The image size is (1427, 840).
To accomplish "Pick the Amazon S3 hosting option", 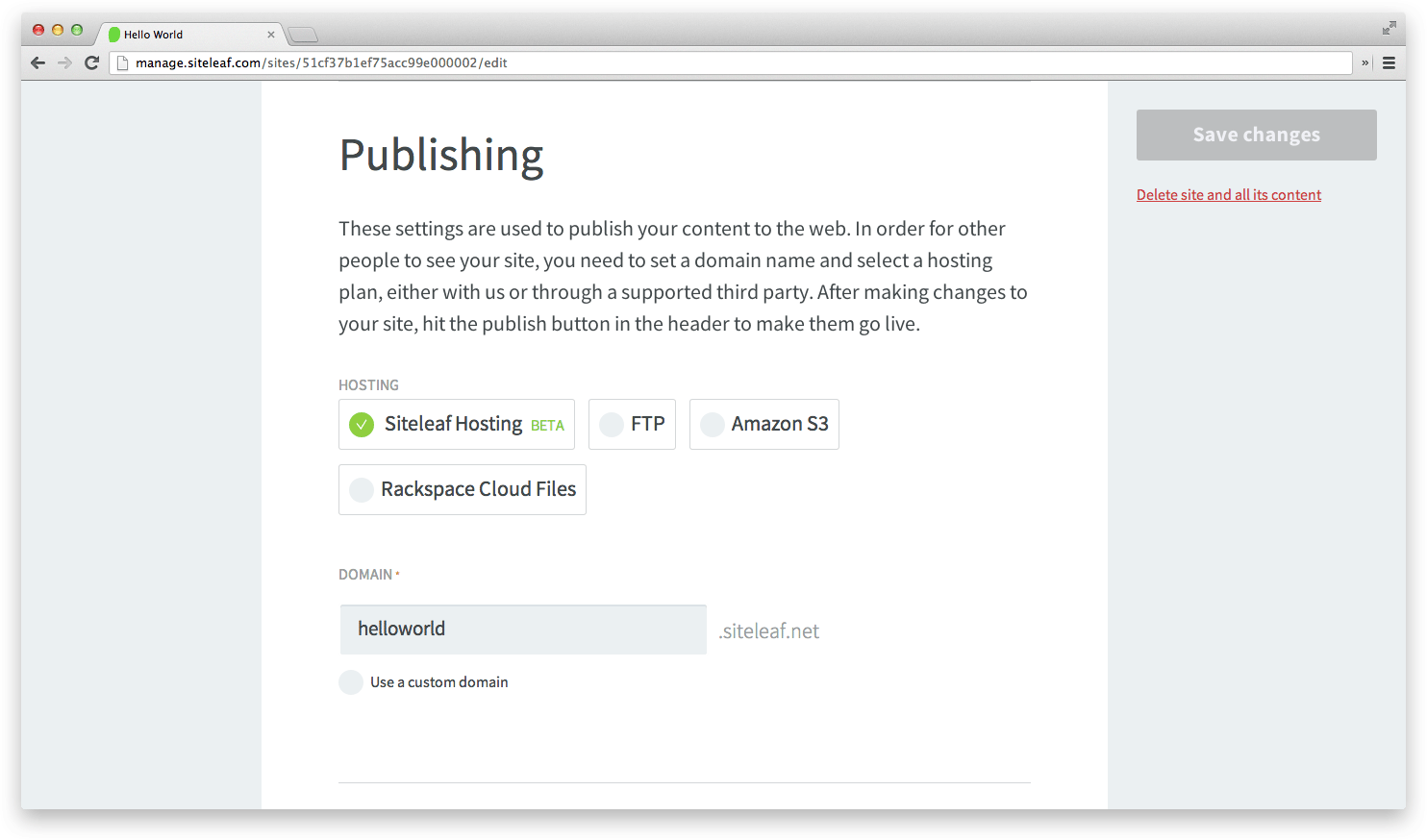I will [764, 424].
